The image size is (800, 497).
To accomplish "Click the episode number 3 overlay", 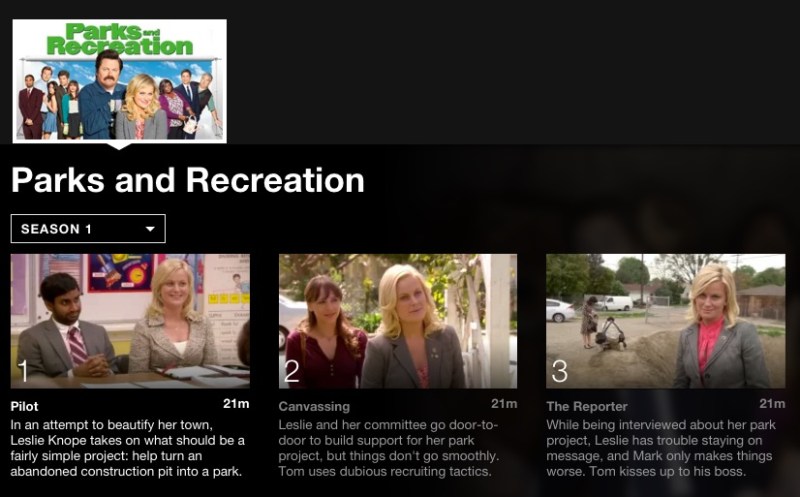I will 560,371.
